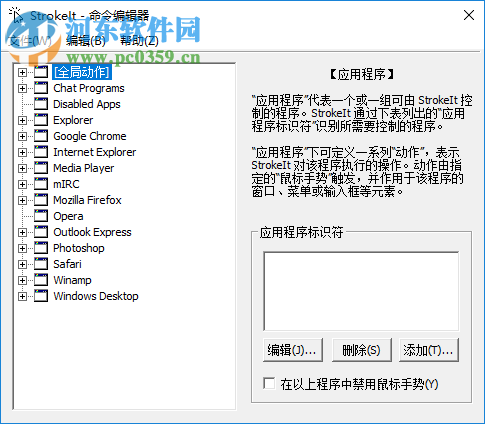This screenshot has width=485, height=424.
Task: Expand the Windows Desktop node
Action: click(x=22, y=296)
